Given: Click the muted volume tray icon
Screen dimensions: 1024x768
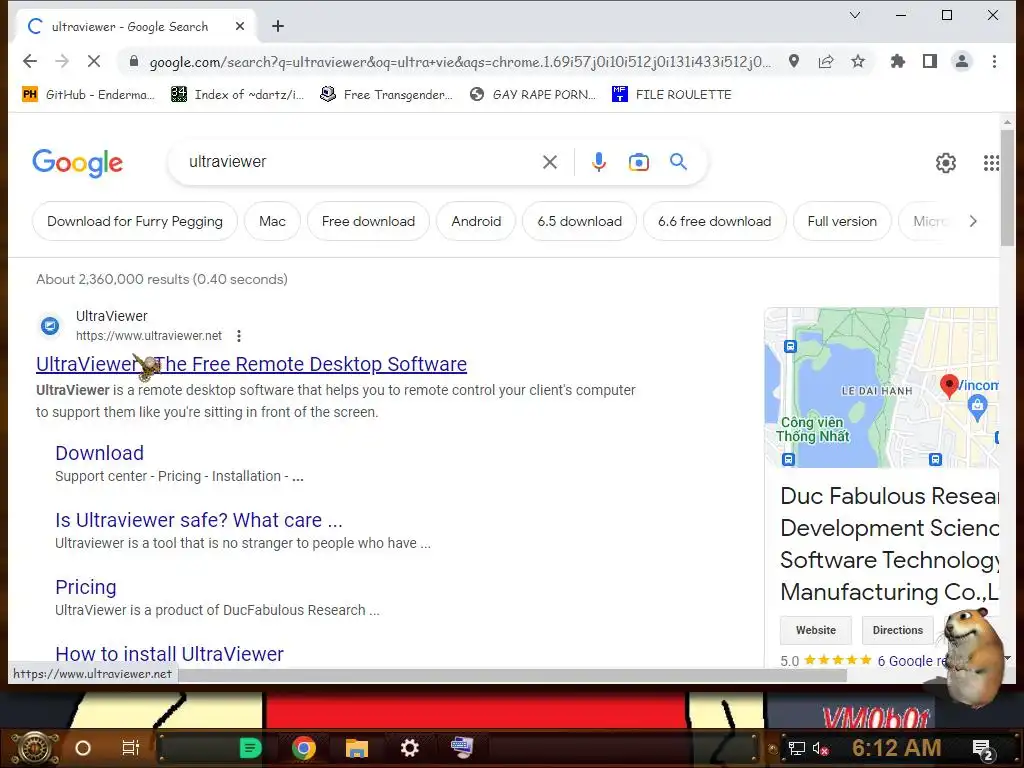Looking at the screenshot, I should 821,748.
